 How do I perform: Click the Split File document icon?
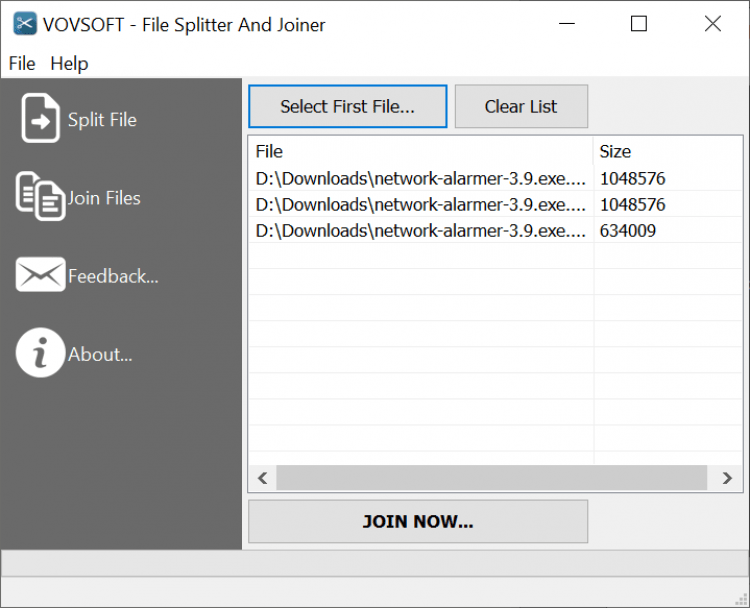click(x=40, y=119)
